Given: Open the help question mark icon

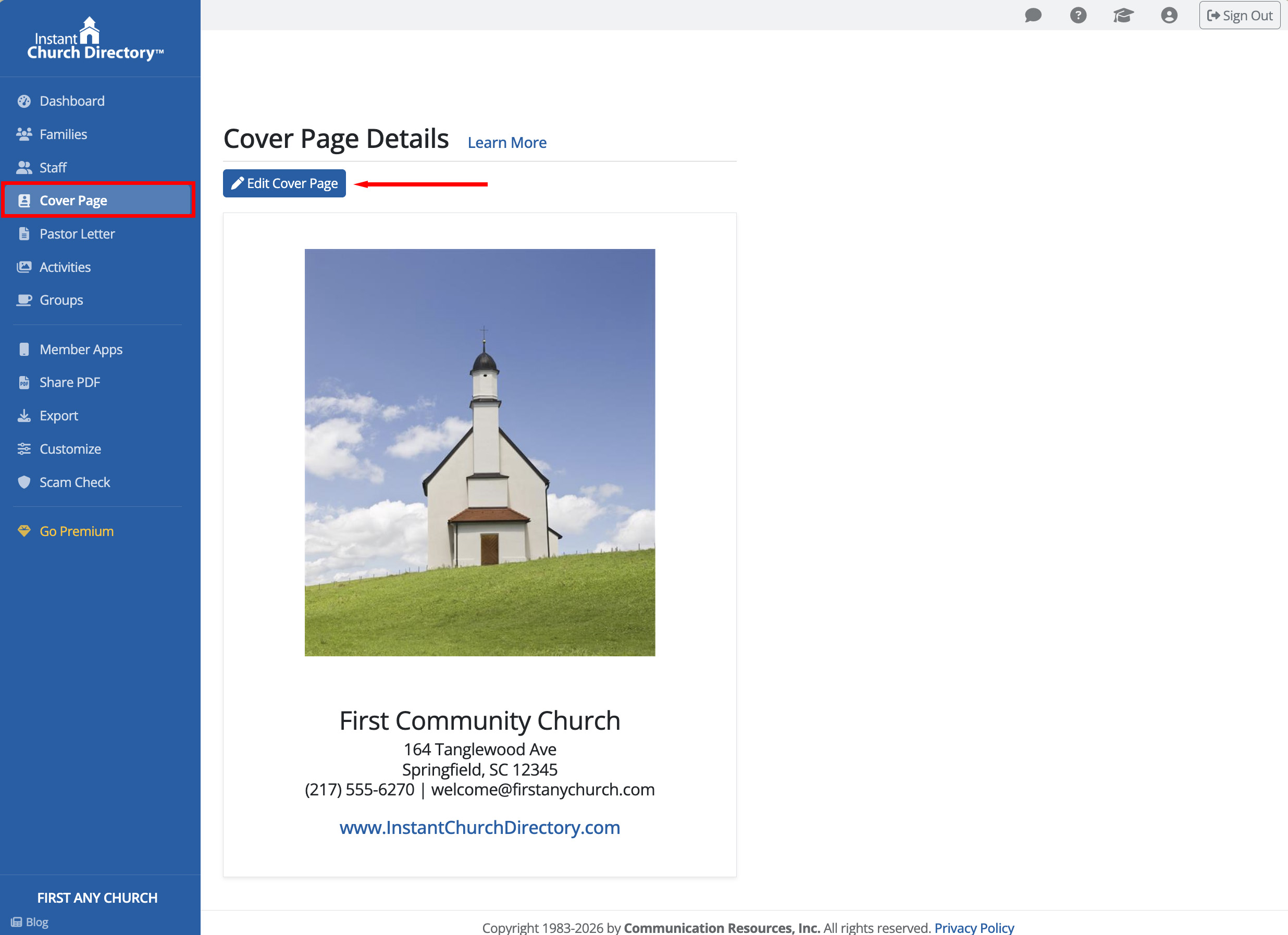Looking at the screenshot, I should (1078, 15).
